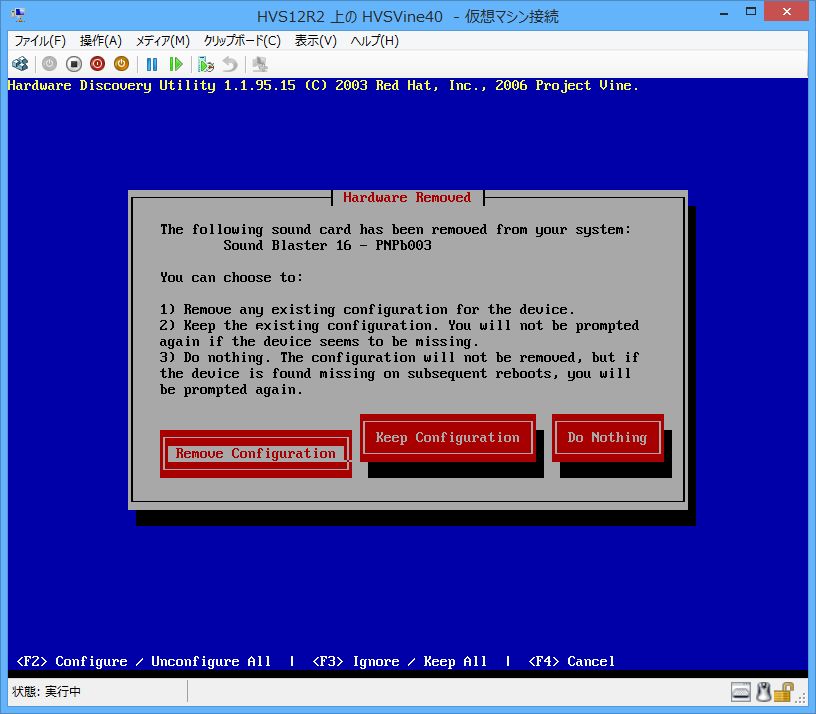Image resolution: width=816 pixels, height=714 pixels.
Task: Click the <F2> Configure / Unconfigure All text
Action: 144,661
